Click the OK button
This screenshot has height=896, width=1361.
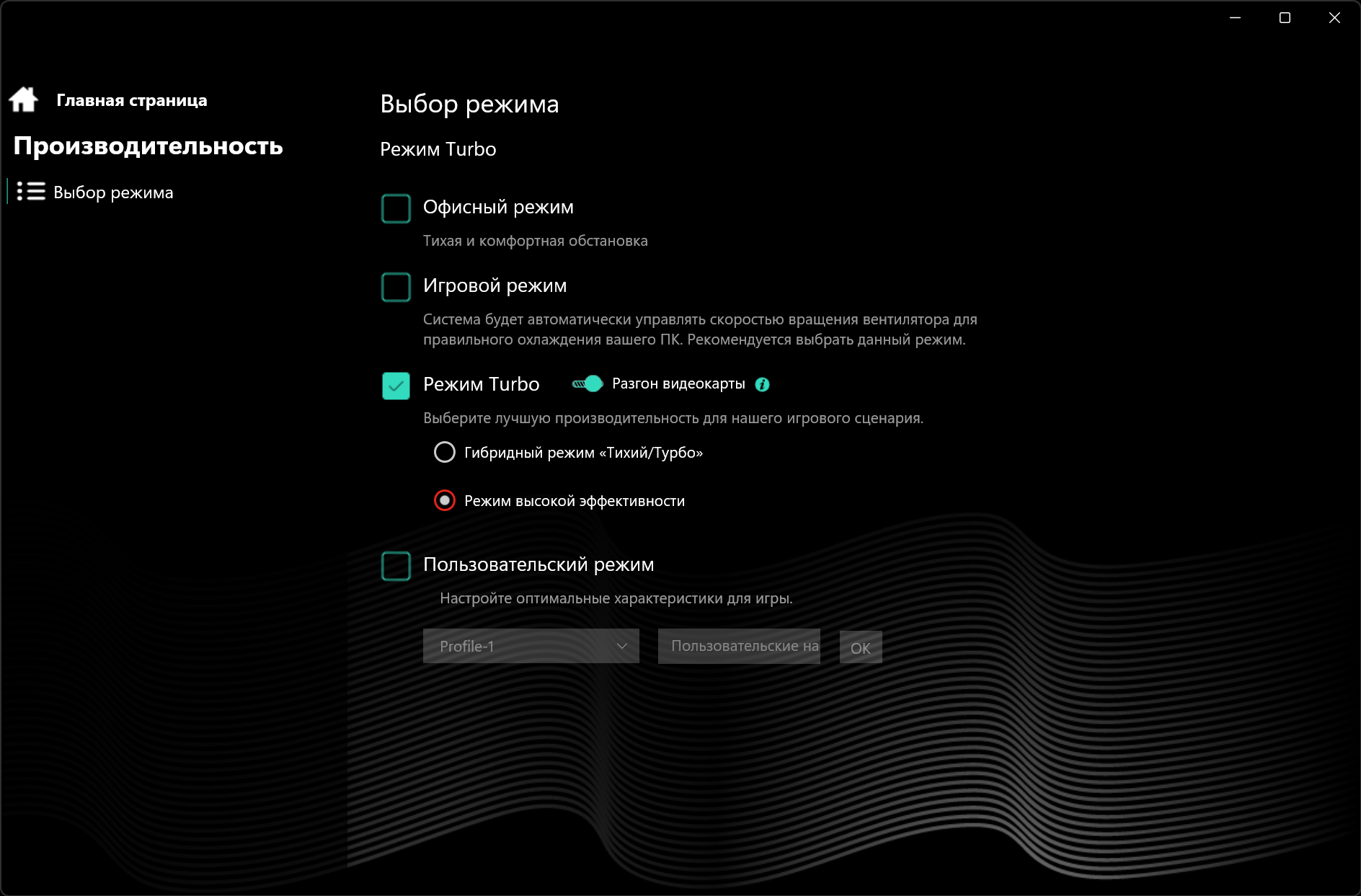click(861, 647)
